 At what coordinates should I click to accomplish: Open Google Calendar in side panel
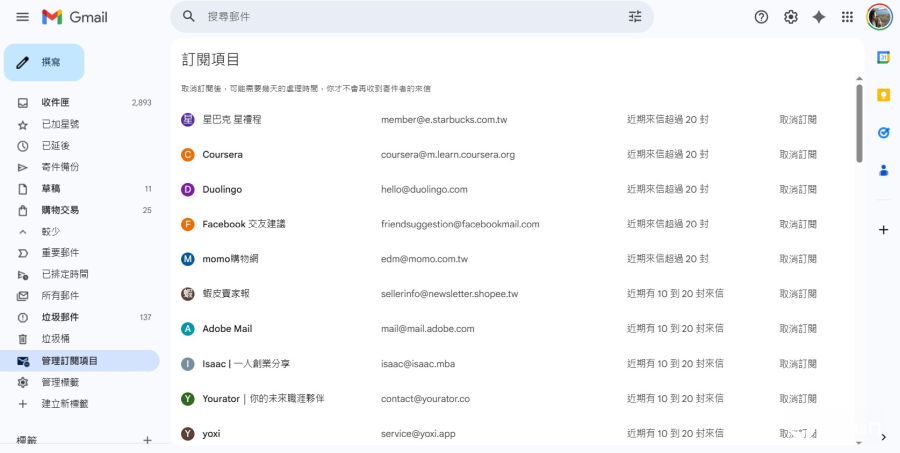click(x=883, y=57)
